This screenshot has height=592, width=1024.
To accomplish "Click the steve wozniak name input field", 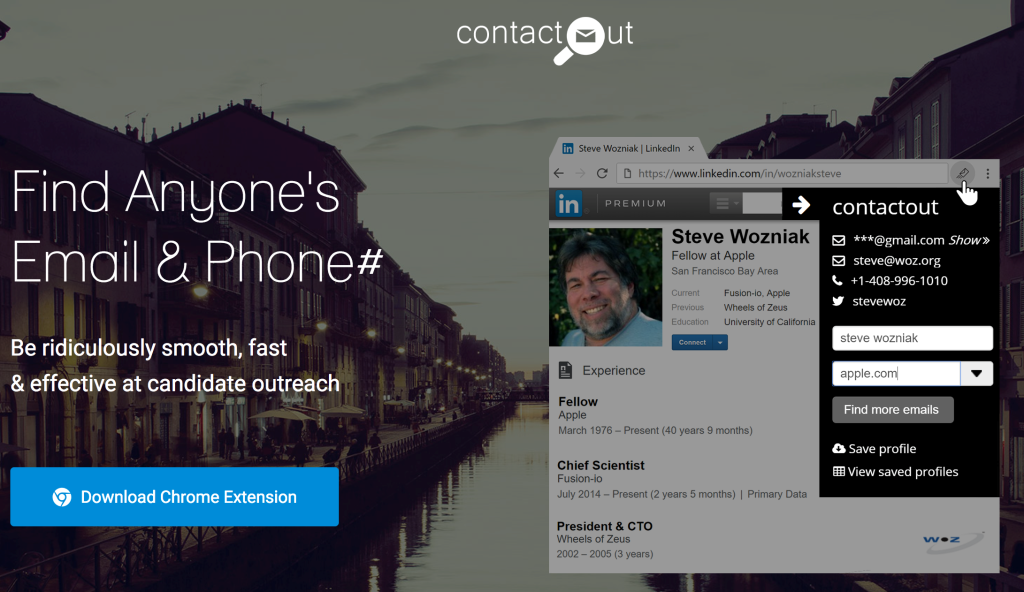I will point(912,338).
